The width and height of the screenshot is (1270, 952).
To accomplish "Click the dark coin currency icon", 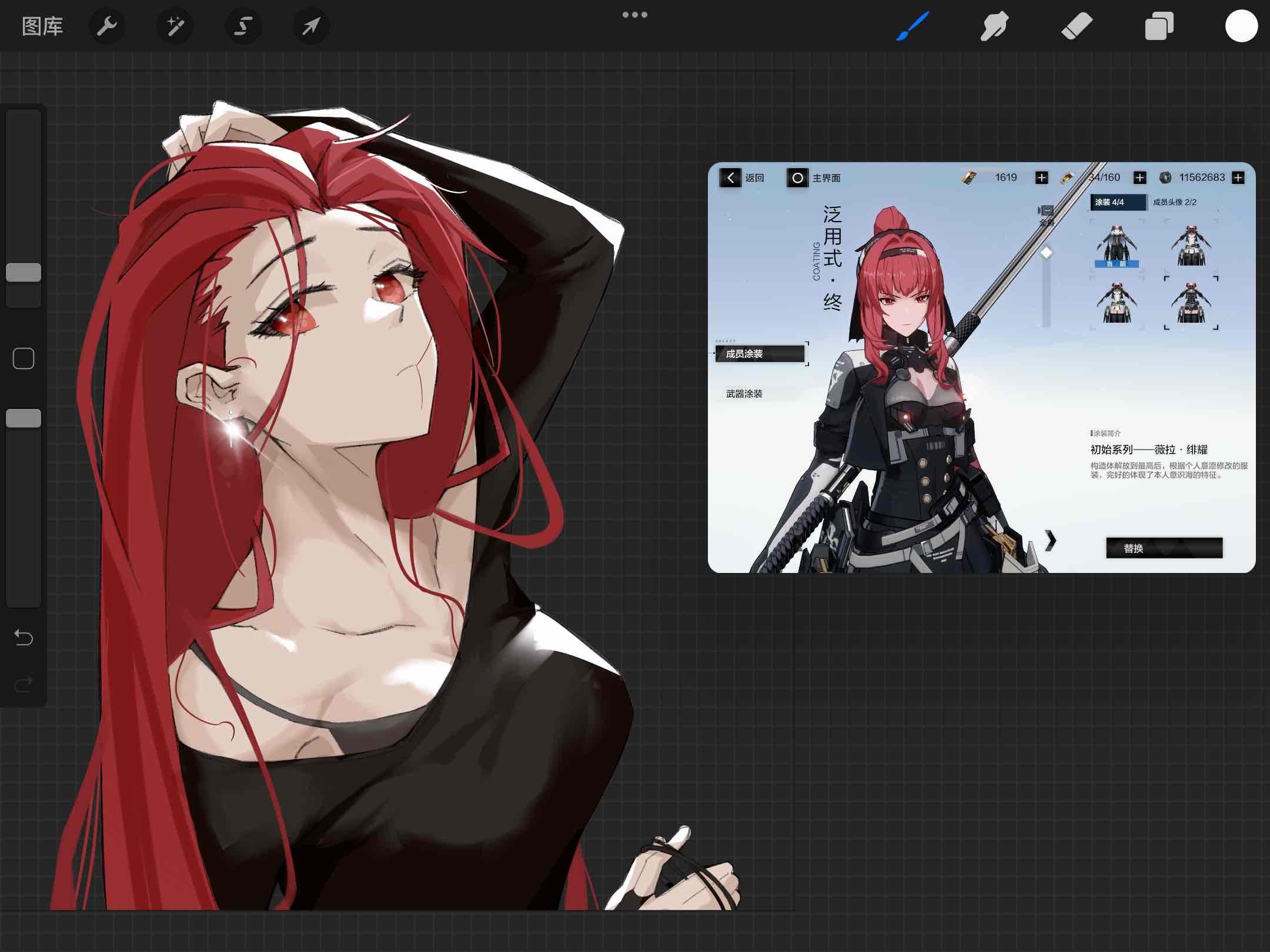I will click(1165, 177).
